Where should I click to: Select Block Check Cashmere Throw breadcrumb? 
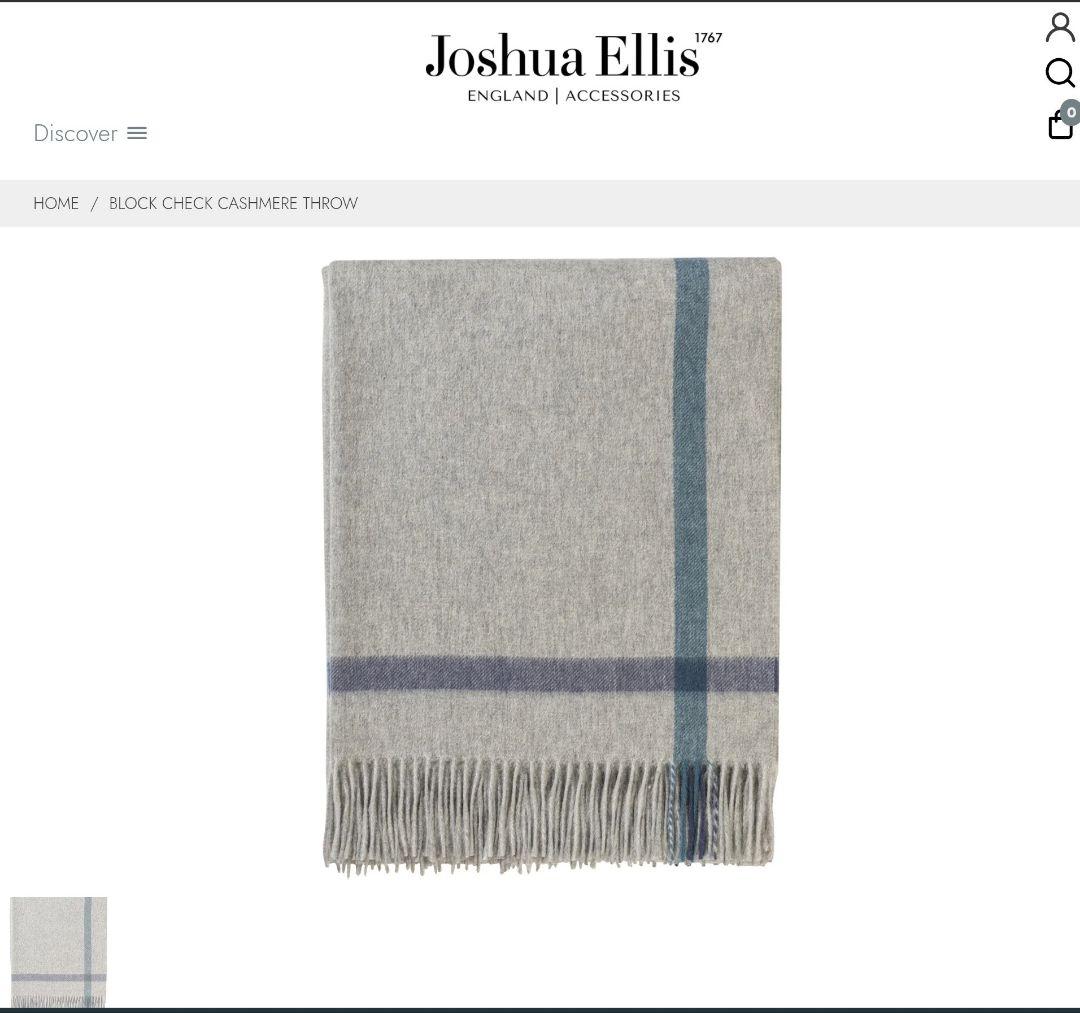[x=233, y=203]
